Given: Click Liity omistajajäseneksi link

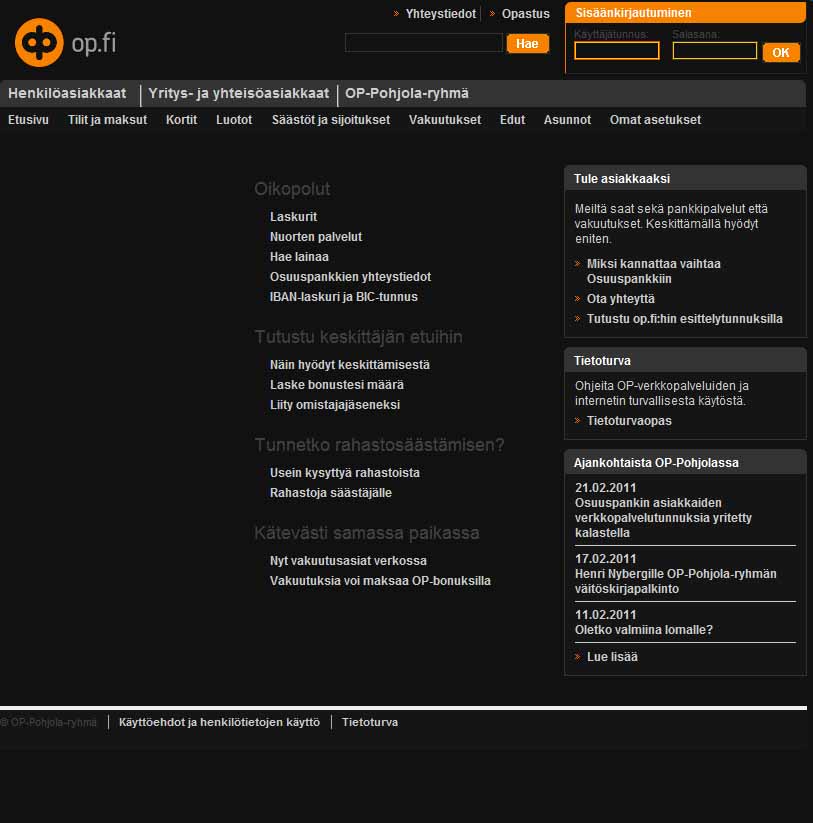Looking at the screenshot, I should [335, 405].
